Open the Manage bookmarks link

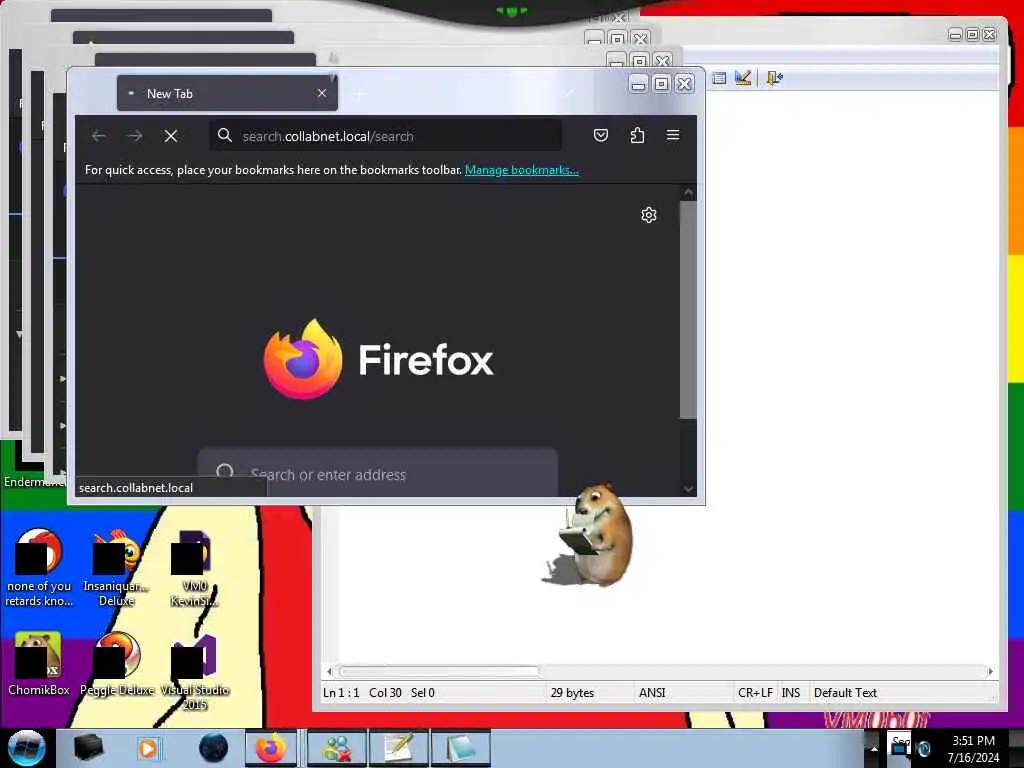pyautogui.click(x=522, y=170)
